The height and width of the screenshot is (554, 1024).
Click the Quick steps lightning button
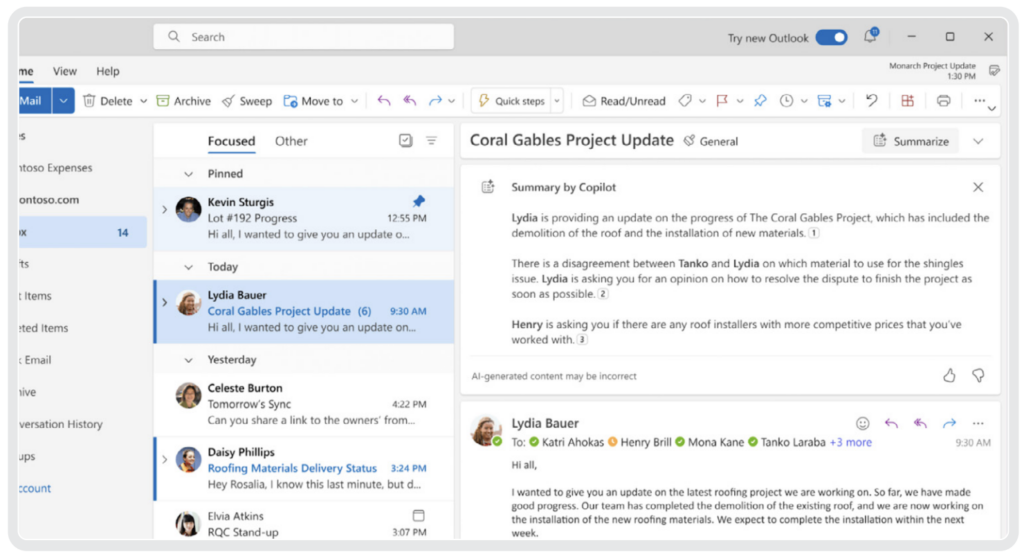tap(511, 101)
